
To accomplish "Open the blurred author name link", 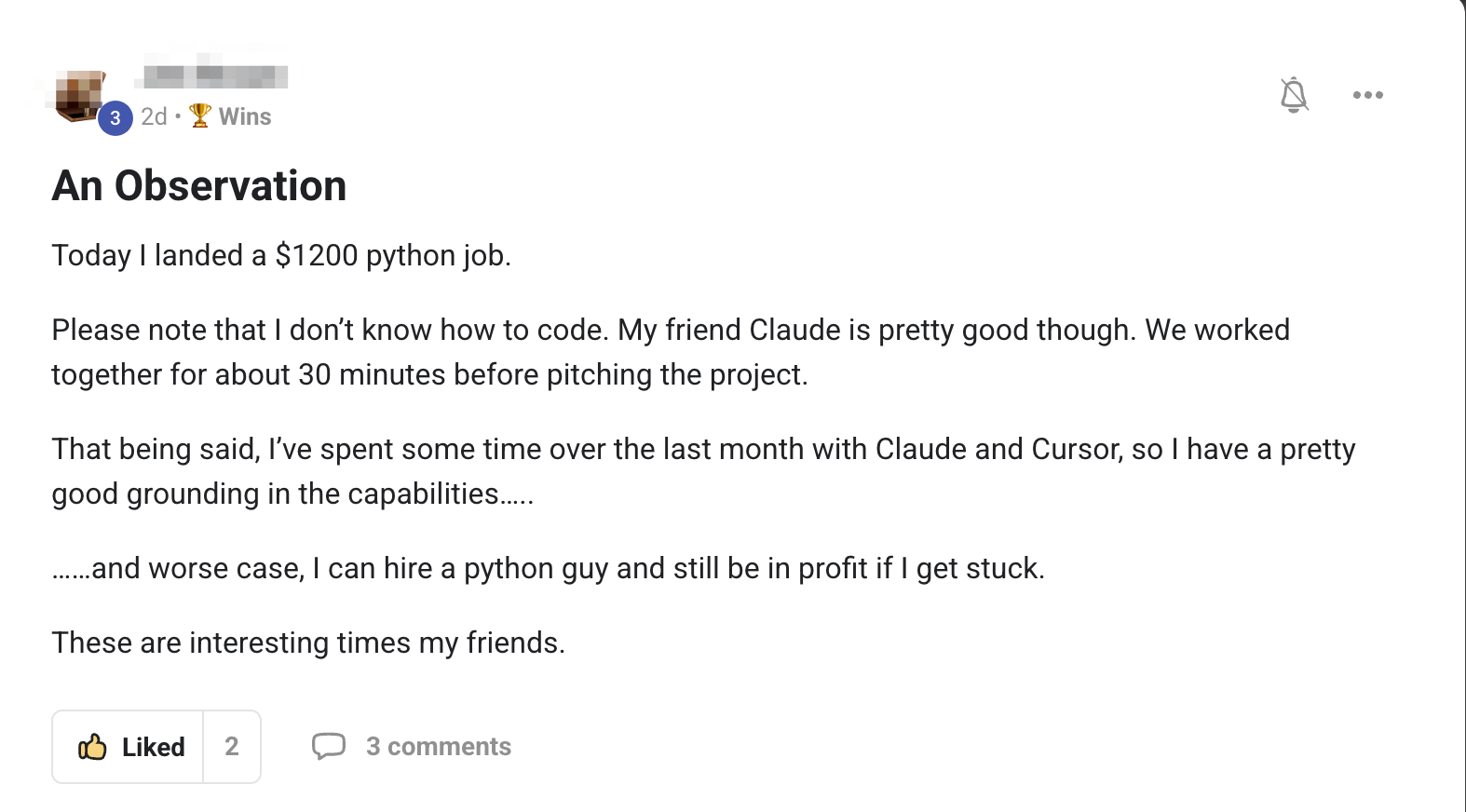I will pyautogui.click(x=215, y=74).
